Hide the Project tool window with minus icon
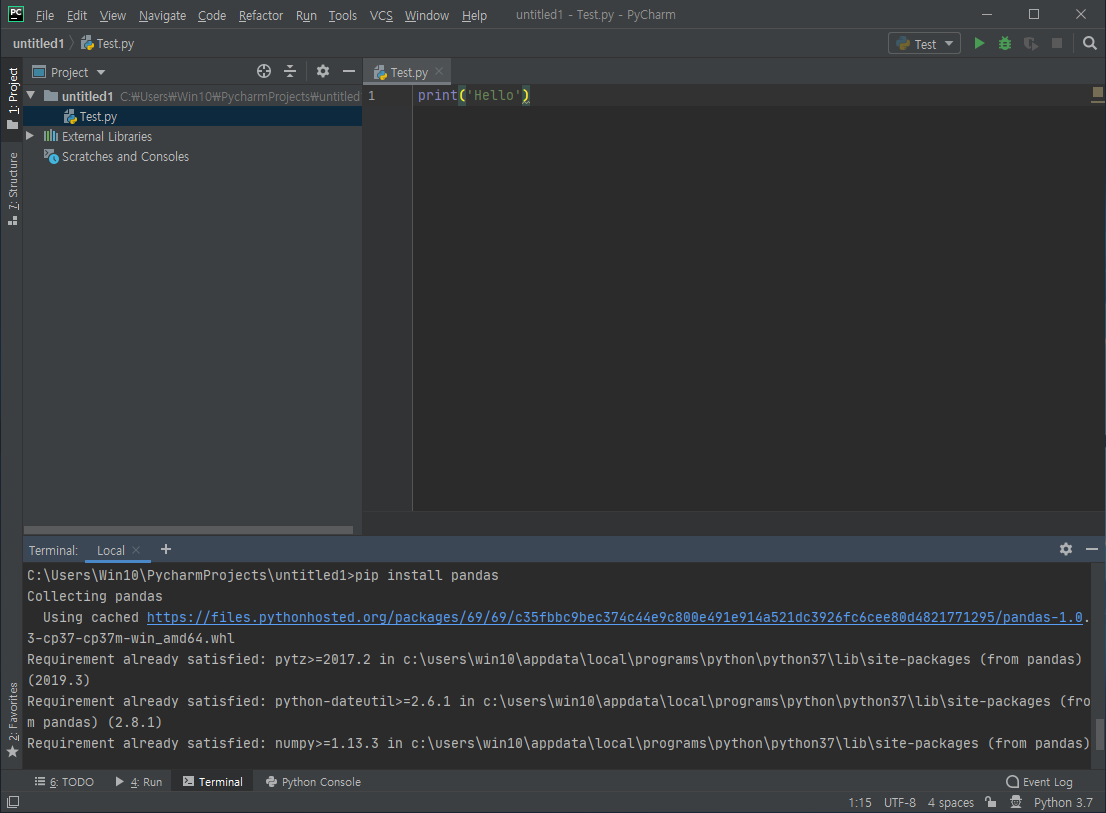 (x=348, y=71)
